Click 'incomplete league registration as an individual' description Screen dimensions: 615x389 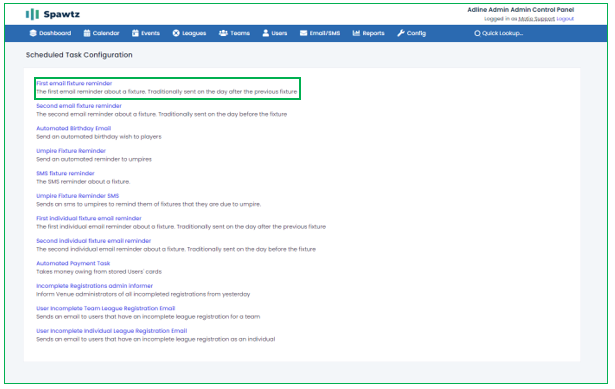pos(156,339)
